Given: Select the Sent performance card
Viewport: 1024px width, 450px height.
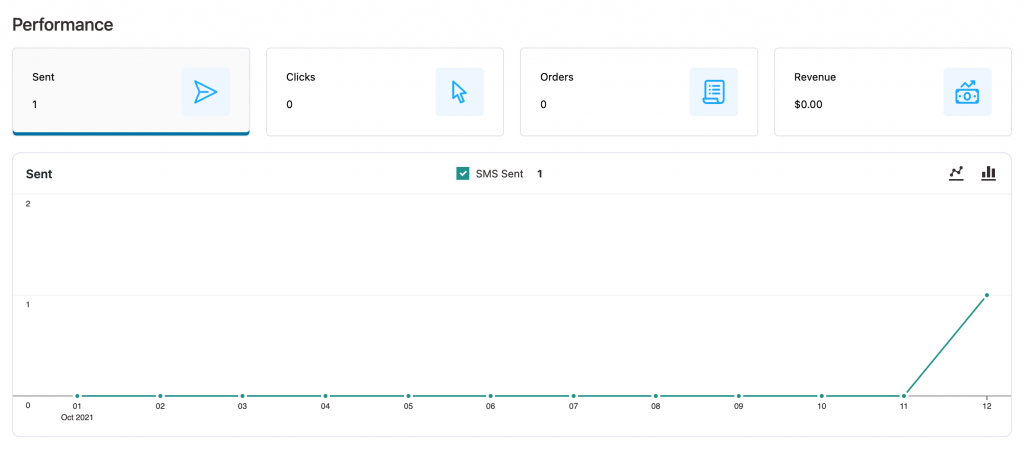Looking at the screenshot, I should coord(131,91).
